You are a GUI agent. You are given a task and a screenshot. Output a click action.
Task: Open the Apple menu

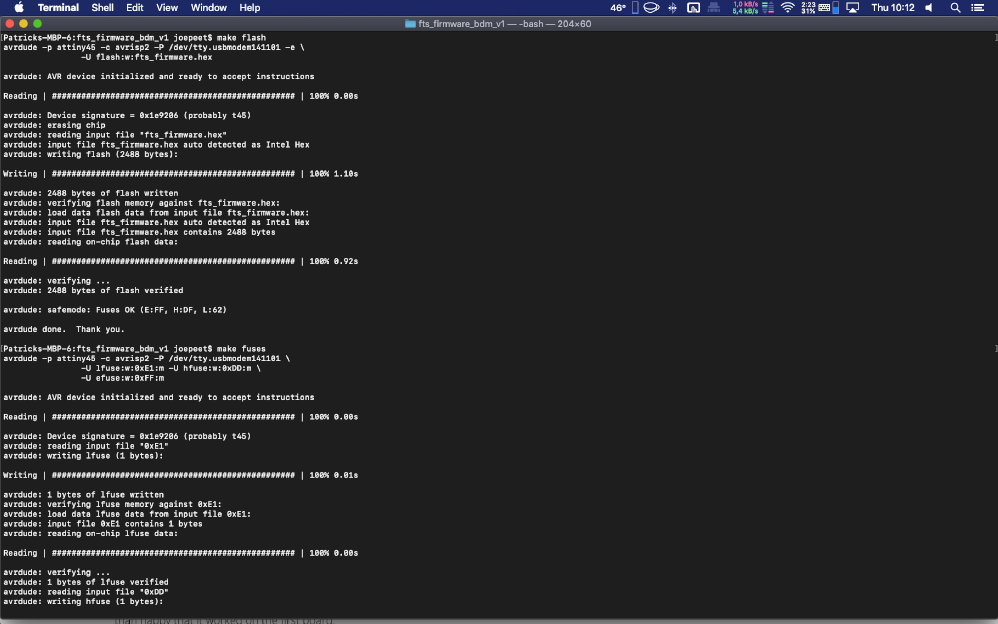(x=18, y=8)
